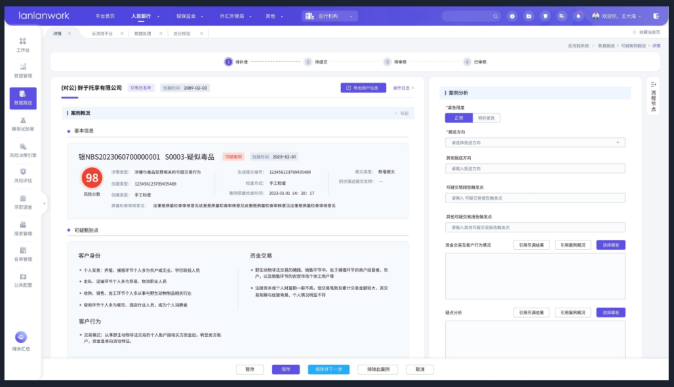The image size is (674, 387).
Task: Click 引用尽调结果 beside 疑点分析
Action: point(531,313)
